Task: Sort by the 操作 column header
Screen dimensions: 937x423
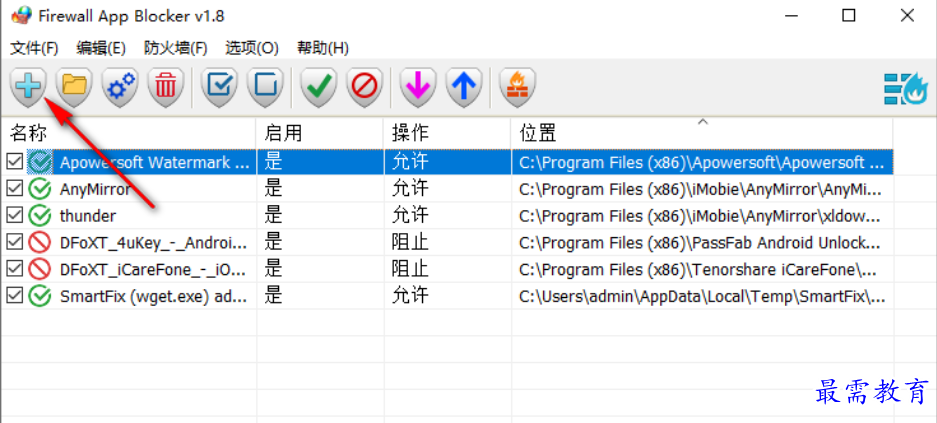Action: 448,133
